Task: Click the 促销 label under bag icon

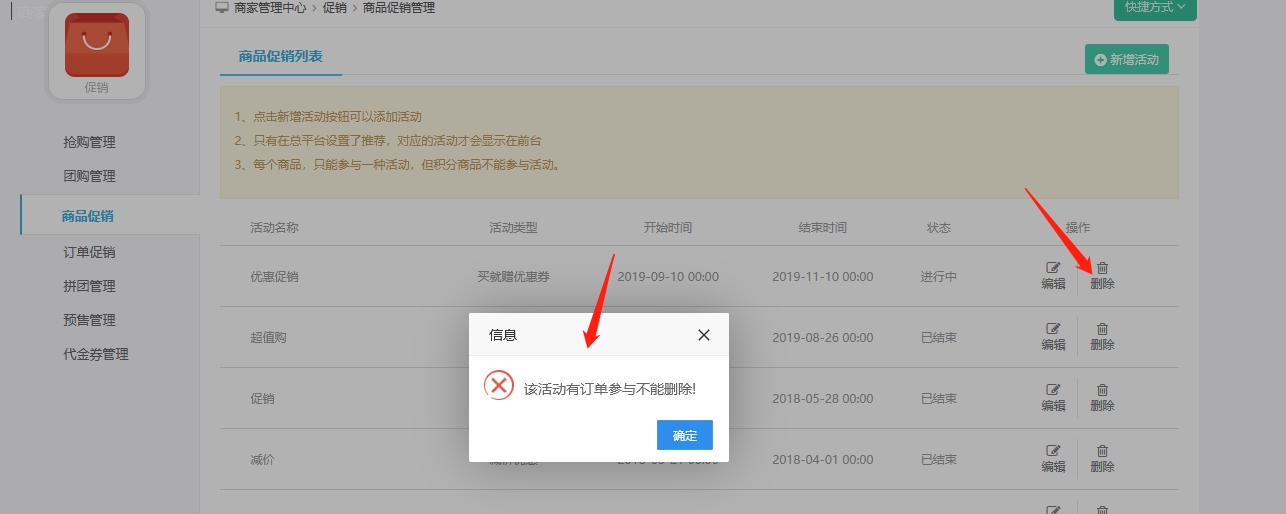Action: (x=96, y=88)
